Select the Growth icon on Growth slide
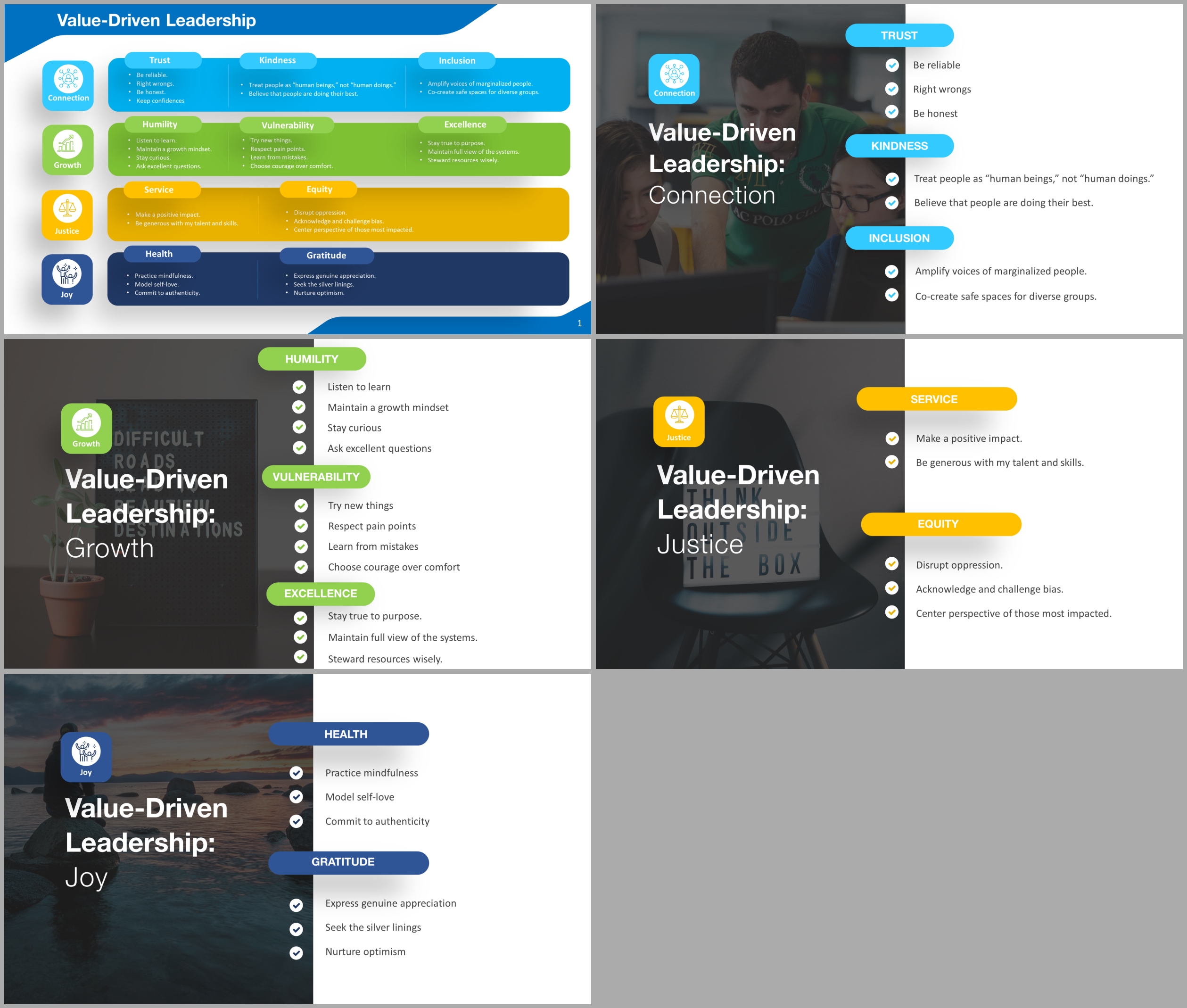This screenshot has height=1008, width=1187. tap(86, 428)
